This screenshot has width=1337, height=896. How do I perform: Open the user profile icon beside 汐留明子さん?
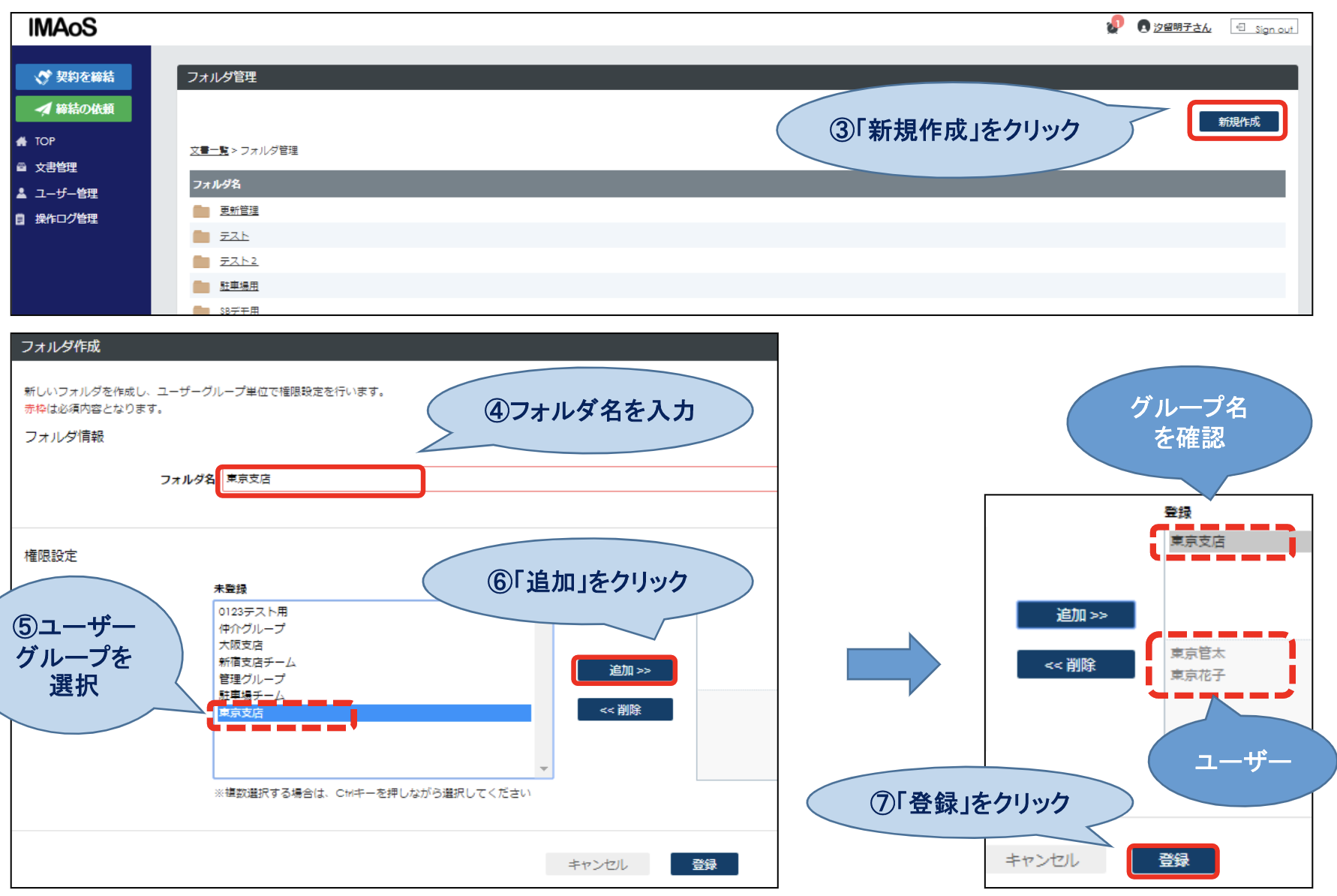1144,27
